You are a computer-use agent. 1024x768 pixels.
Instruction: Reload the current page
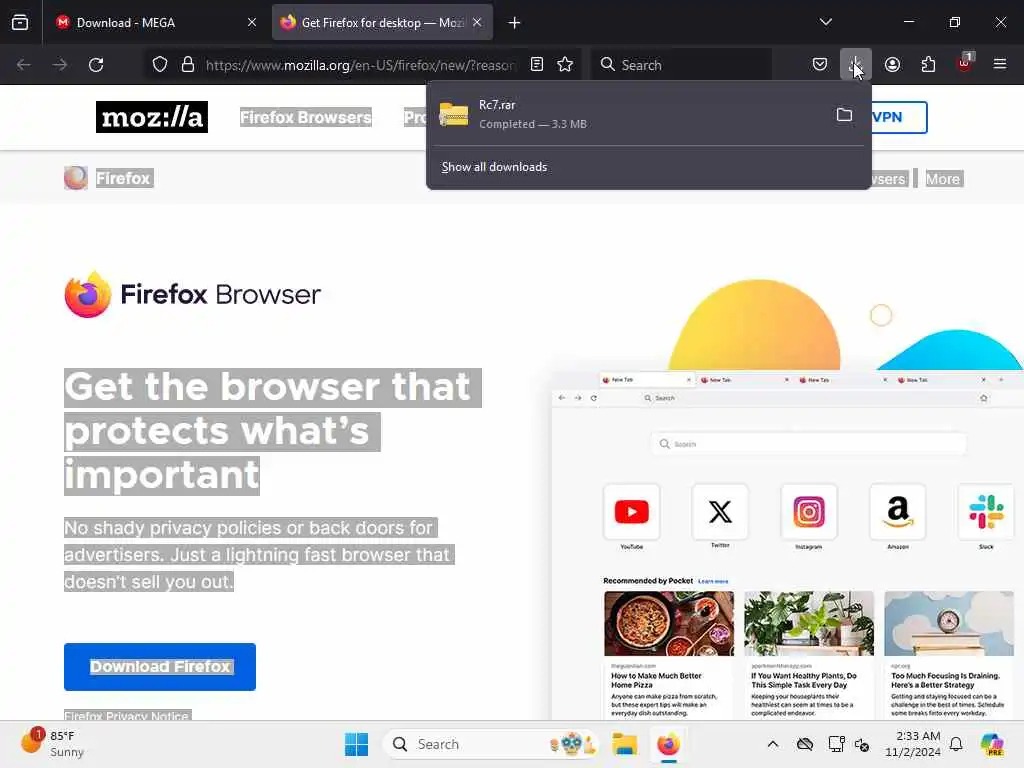tap(96, 65)
